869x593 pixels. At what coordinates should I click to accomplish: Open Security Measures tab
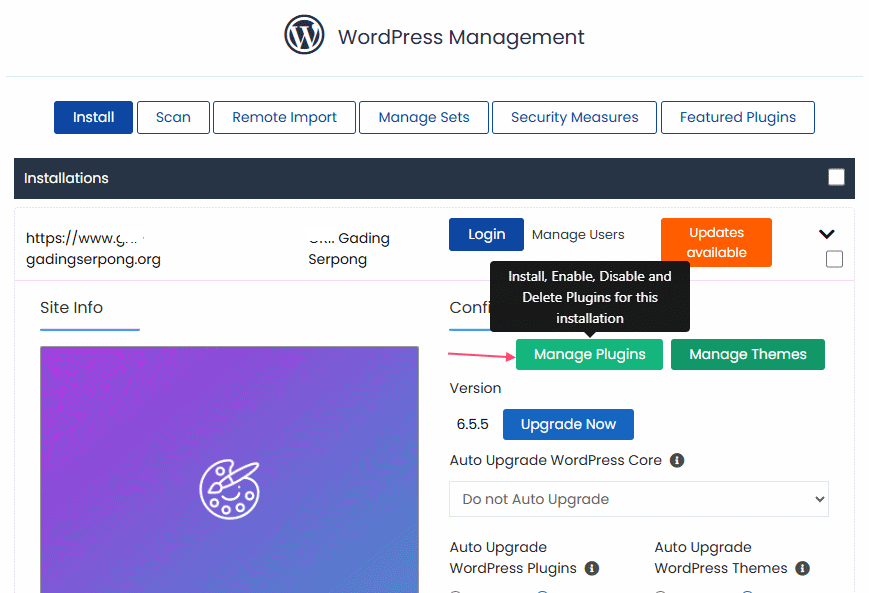[x=574, y=117]
